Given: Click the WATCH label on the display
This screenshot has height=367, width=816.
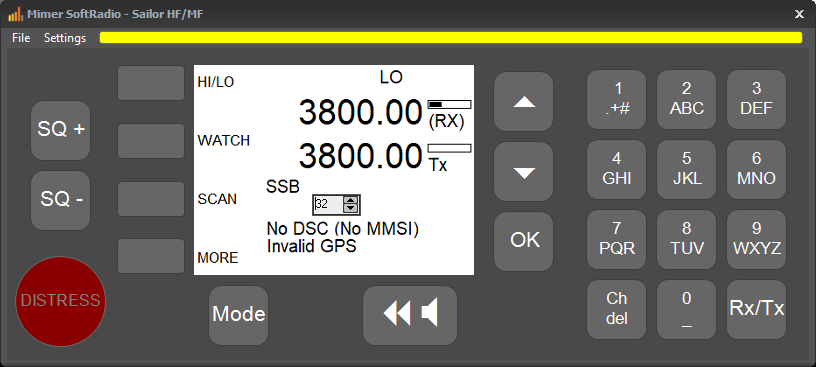Looking at the screenshot, I should (224, 141).
